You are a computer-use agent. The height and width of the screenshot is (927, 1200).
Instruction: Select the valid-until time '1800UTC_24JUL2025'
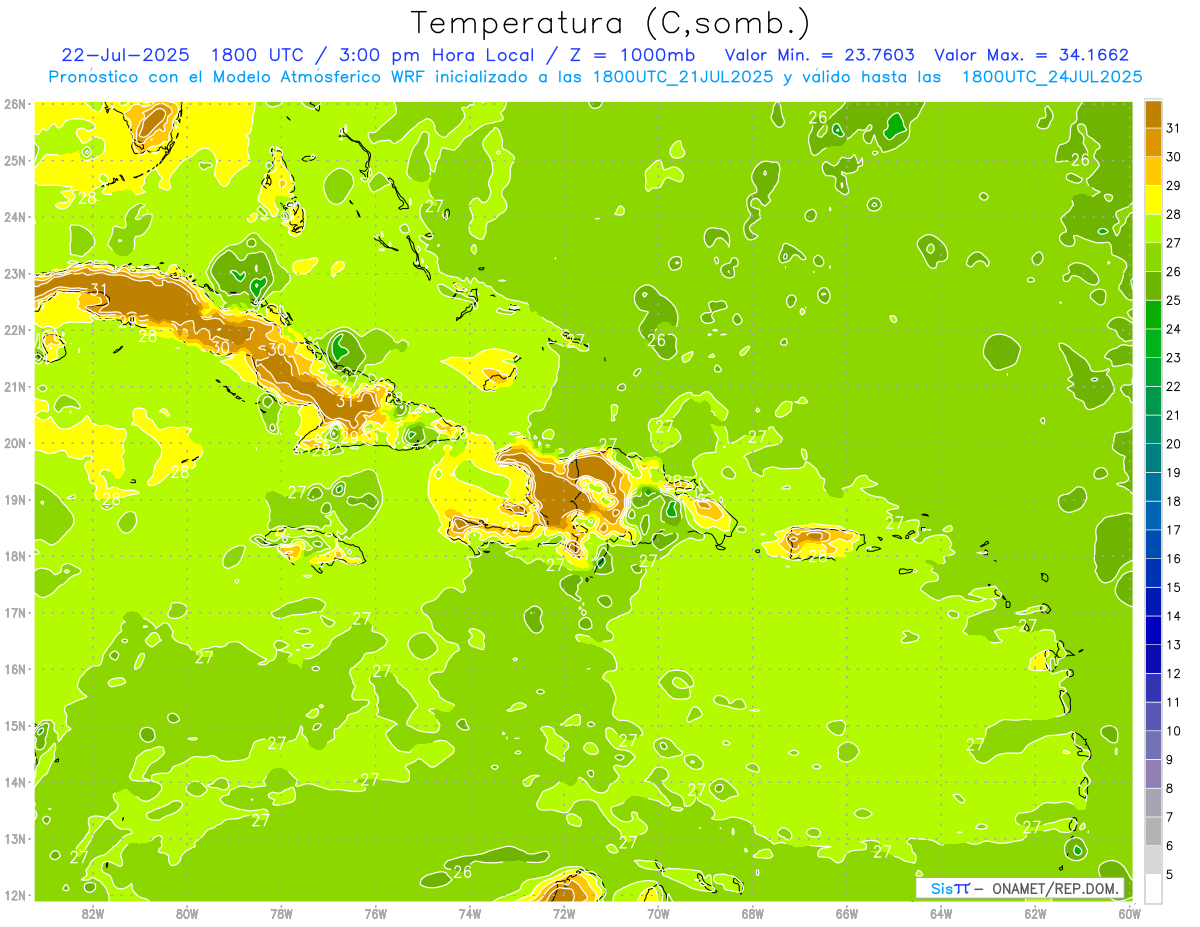1051,77
